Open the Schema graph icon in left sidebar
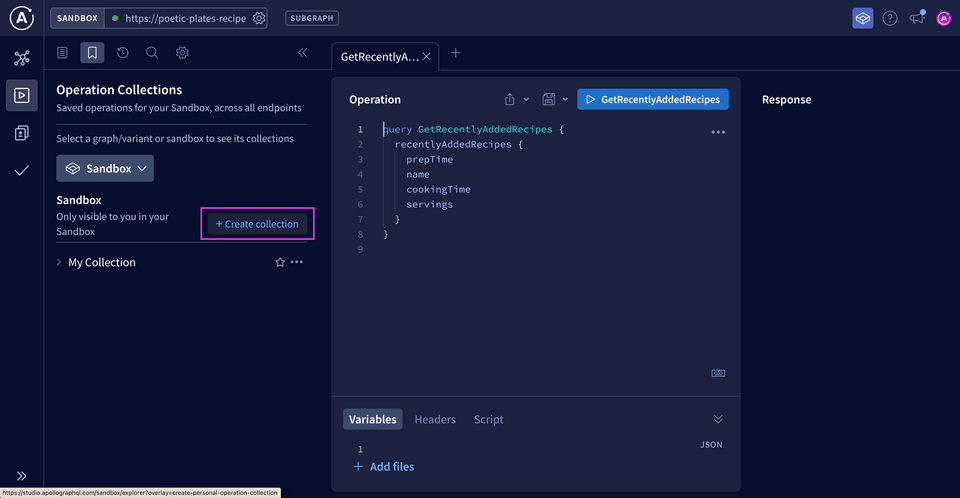This screenshot has width=960, height=498. (21, 58)
